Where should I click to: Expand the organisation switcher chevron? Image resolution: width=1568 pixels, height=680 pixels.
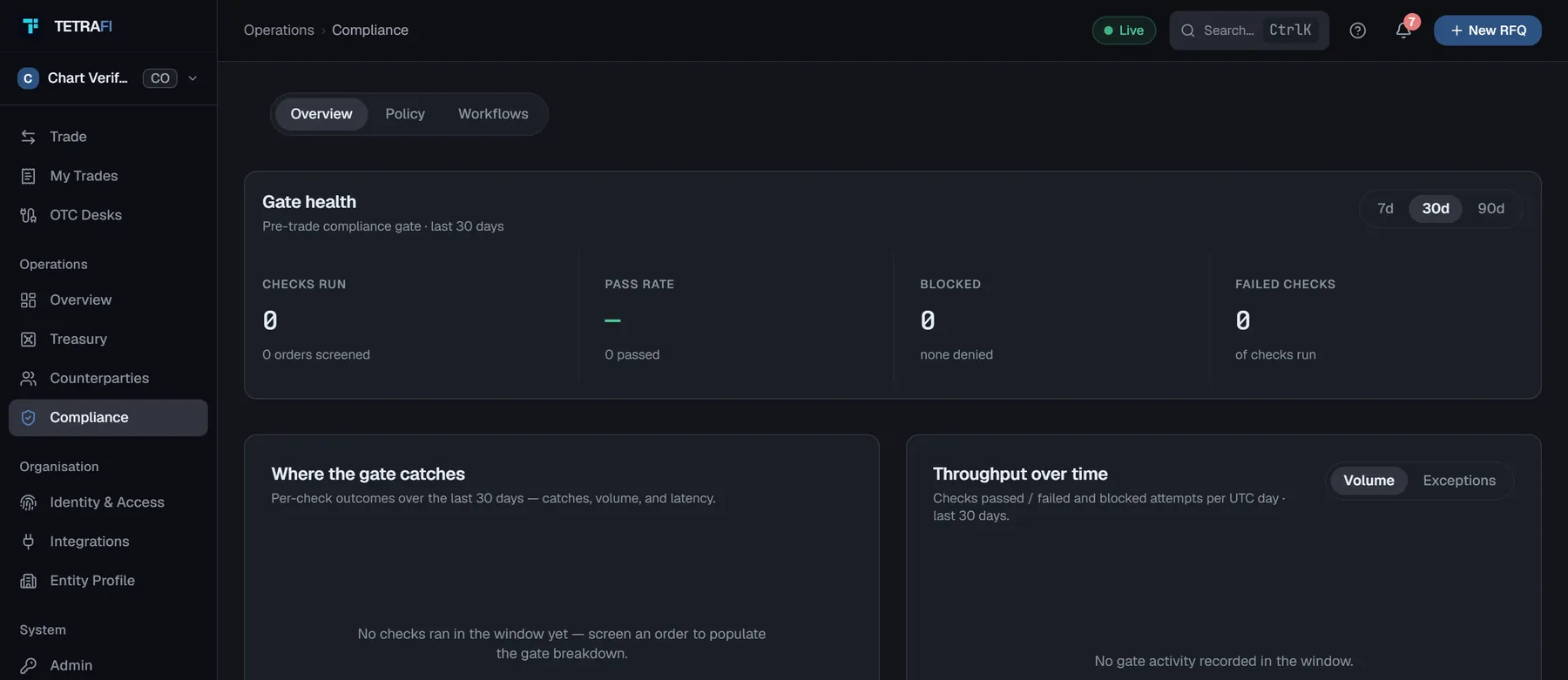(193, 78)
